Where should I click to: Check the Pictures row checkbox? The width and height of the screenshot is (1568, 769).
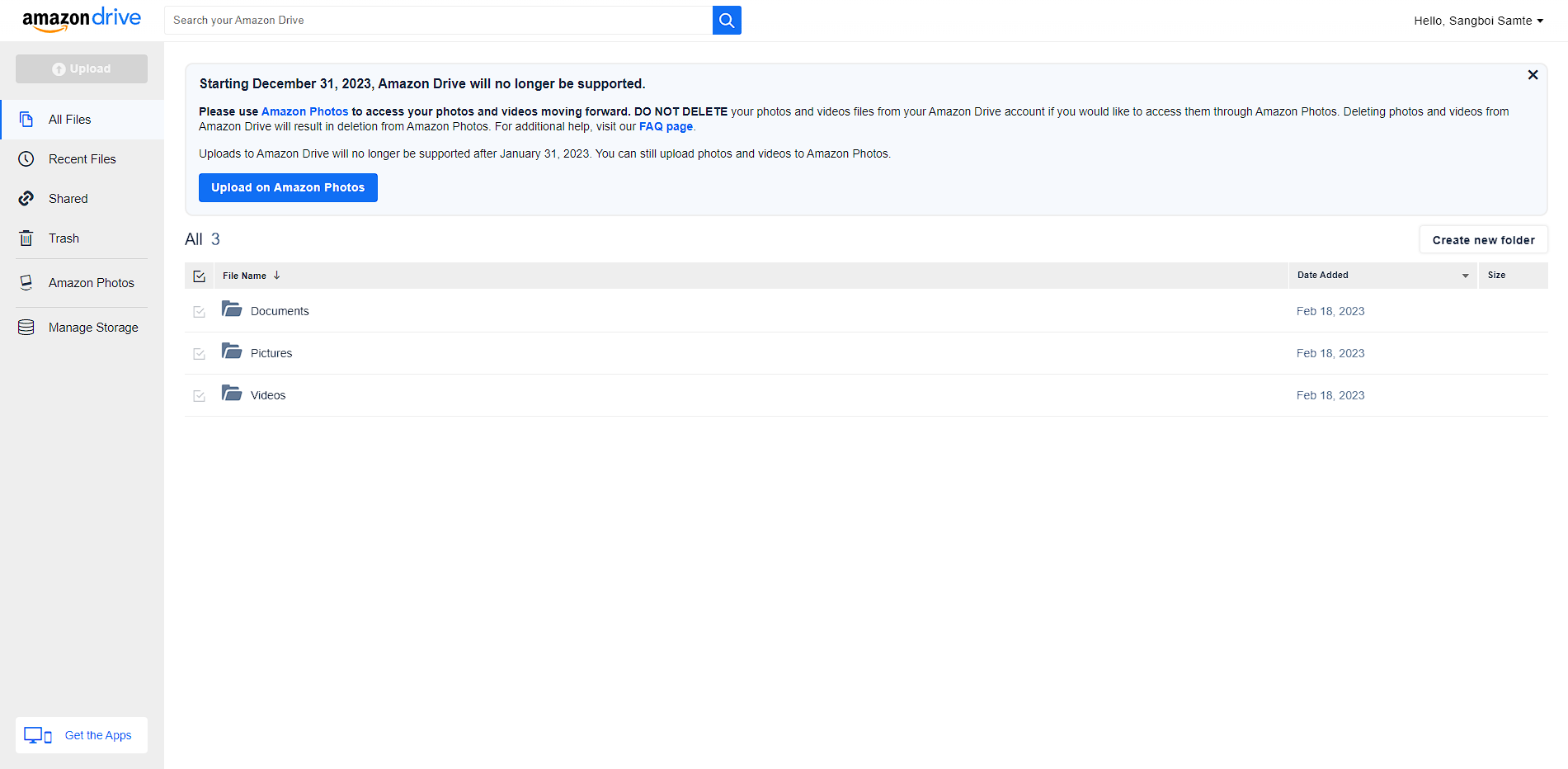(x=199, y=354)
